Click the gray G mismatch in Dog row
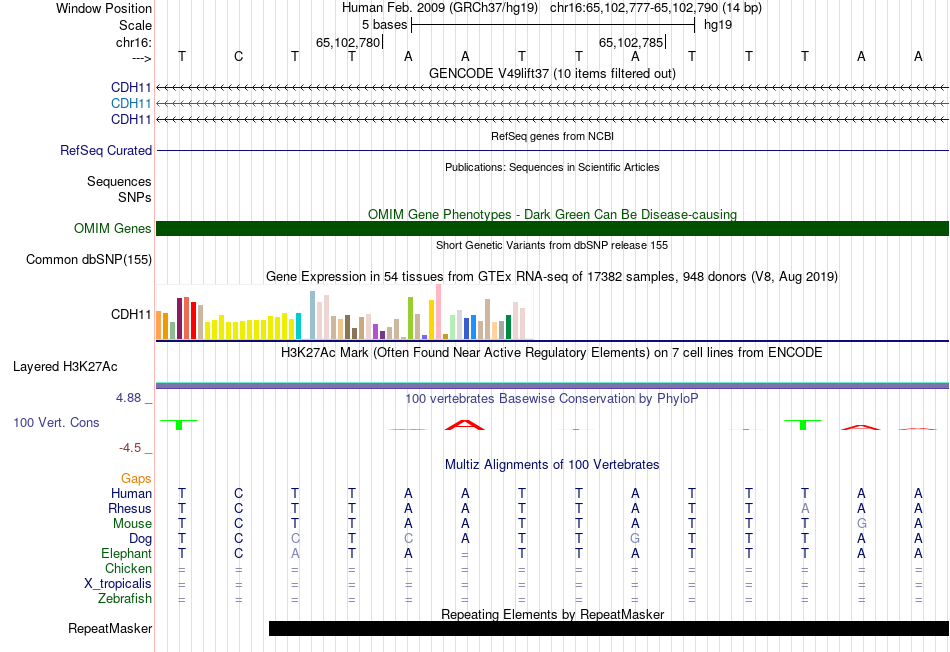950x652 pixels. click(x=635, y=539)
